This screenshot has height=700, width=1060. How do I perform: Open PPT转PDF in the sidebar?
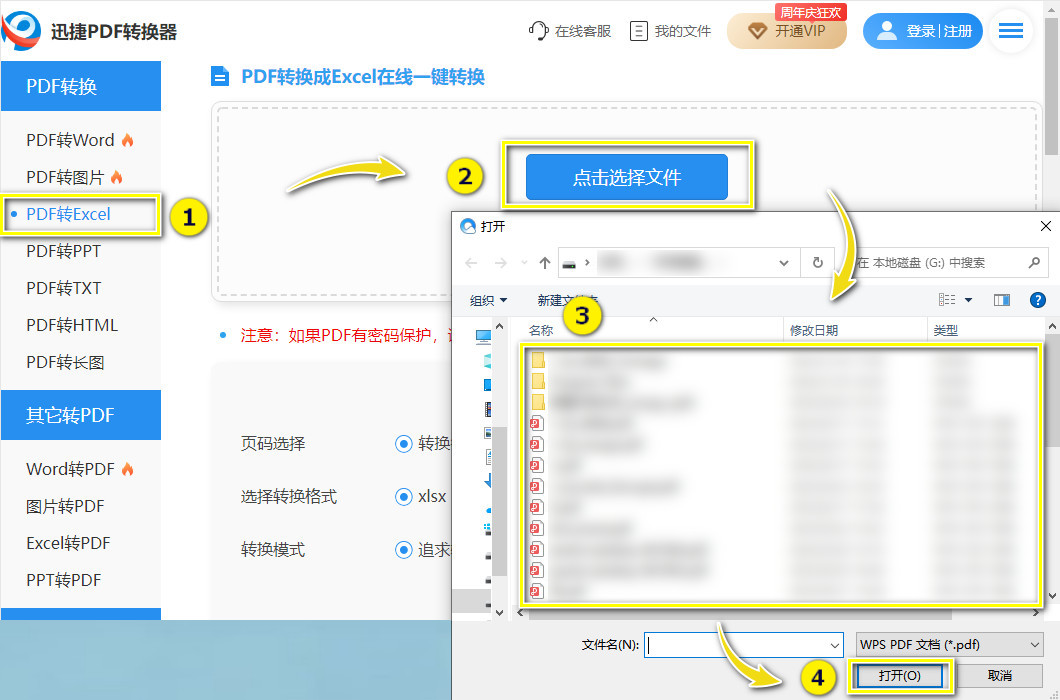pos(64,580)
